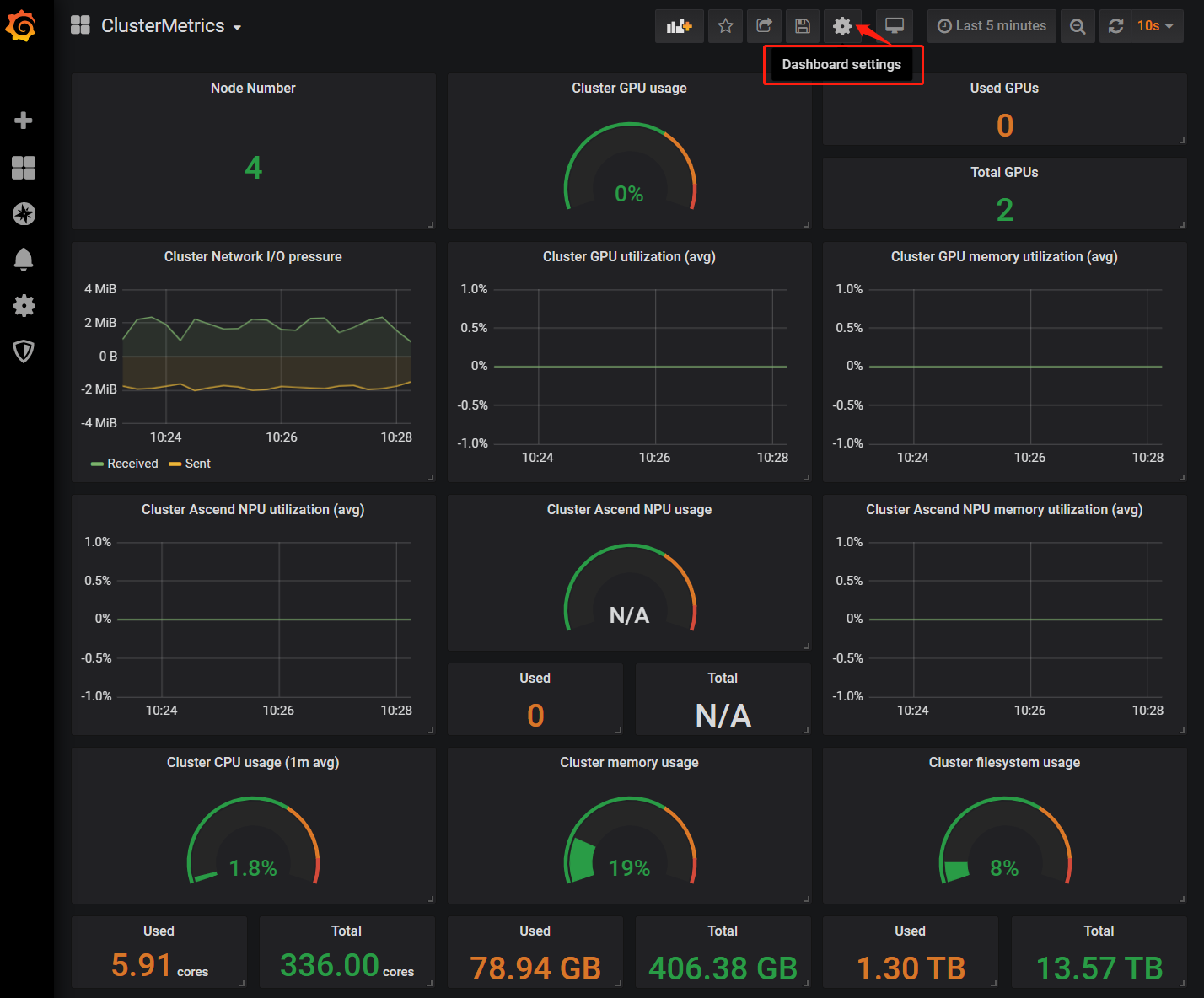This screenshot has width=1204, height=998.
Task: Click the 5.91 cores used value
Action: pyautogui.click(x=159, y=966)
